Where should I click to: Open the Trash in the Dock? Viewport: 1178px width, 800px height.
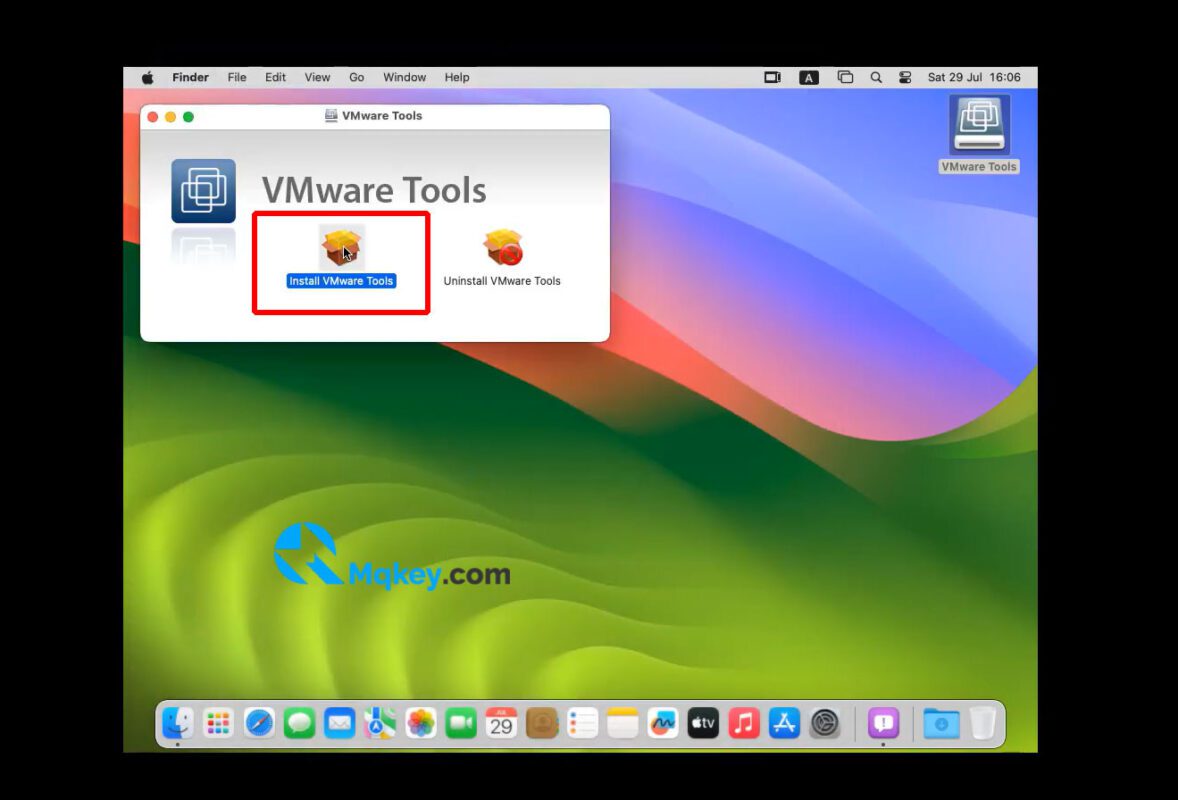[x=983, y=723]
